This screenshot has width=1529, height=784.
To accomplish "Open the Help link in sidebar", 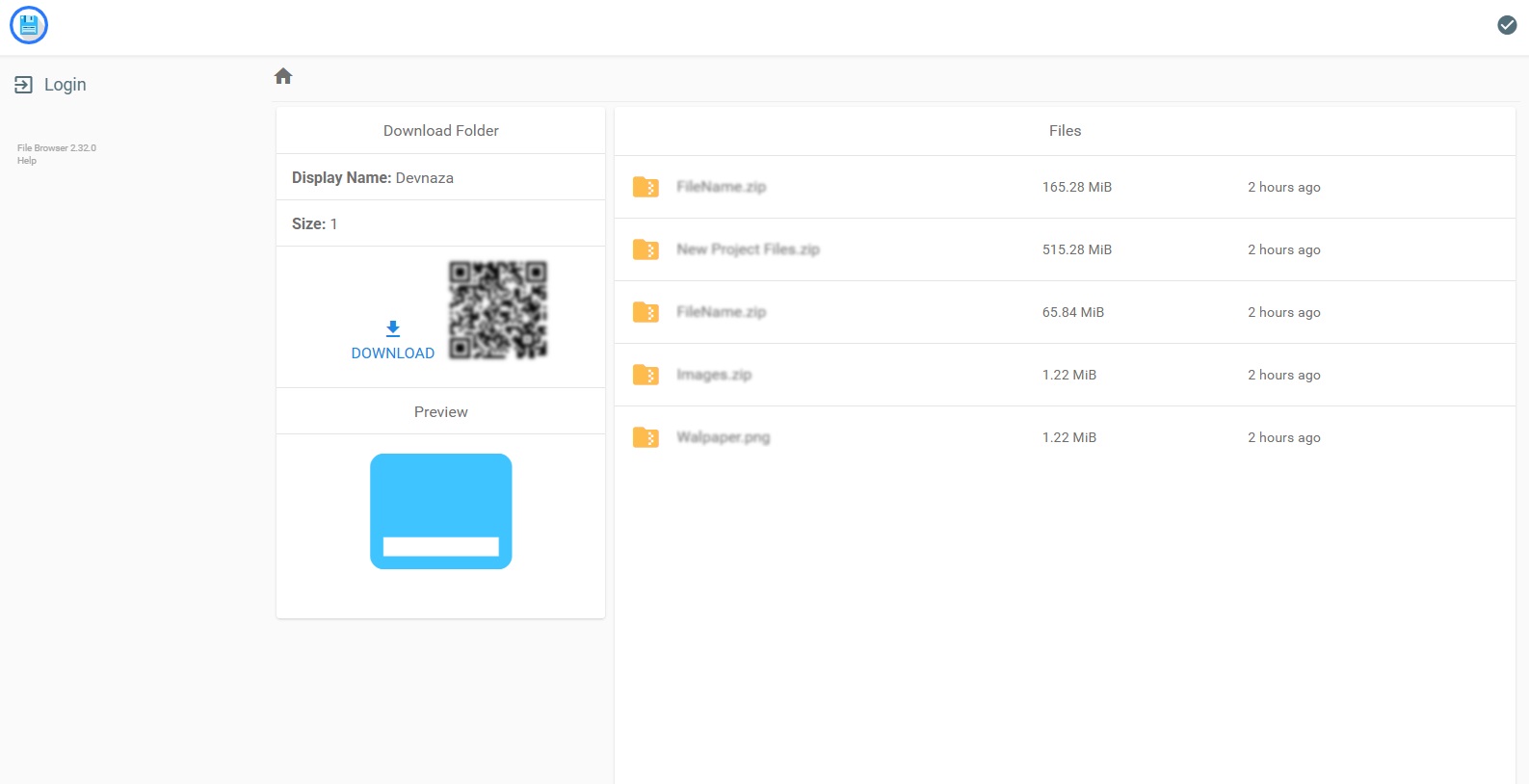I will coord(27,161).
